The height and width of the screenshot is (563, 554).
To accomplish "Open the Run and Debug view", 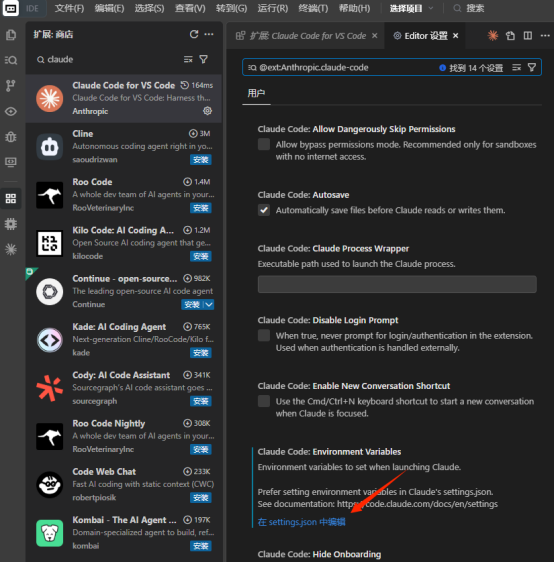I will coord(11,137).
